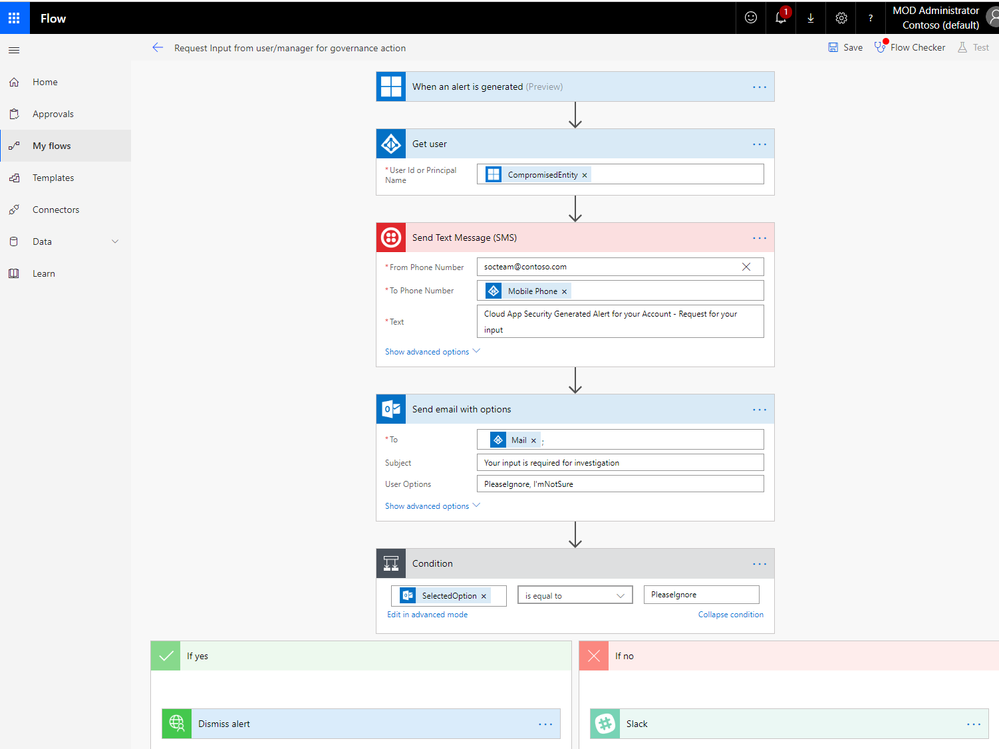Screen dimensions: 999x749
Task: Open the app launcher waffle icon
Action: [x=14, y=18]
